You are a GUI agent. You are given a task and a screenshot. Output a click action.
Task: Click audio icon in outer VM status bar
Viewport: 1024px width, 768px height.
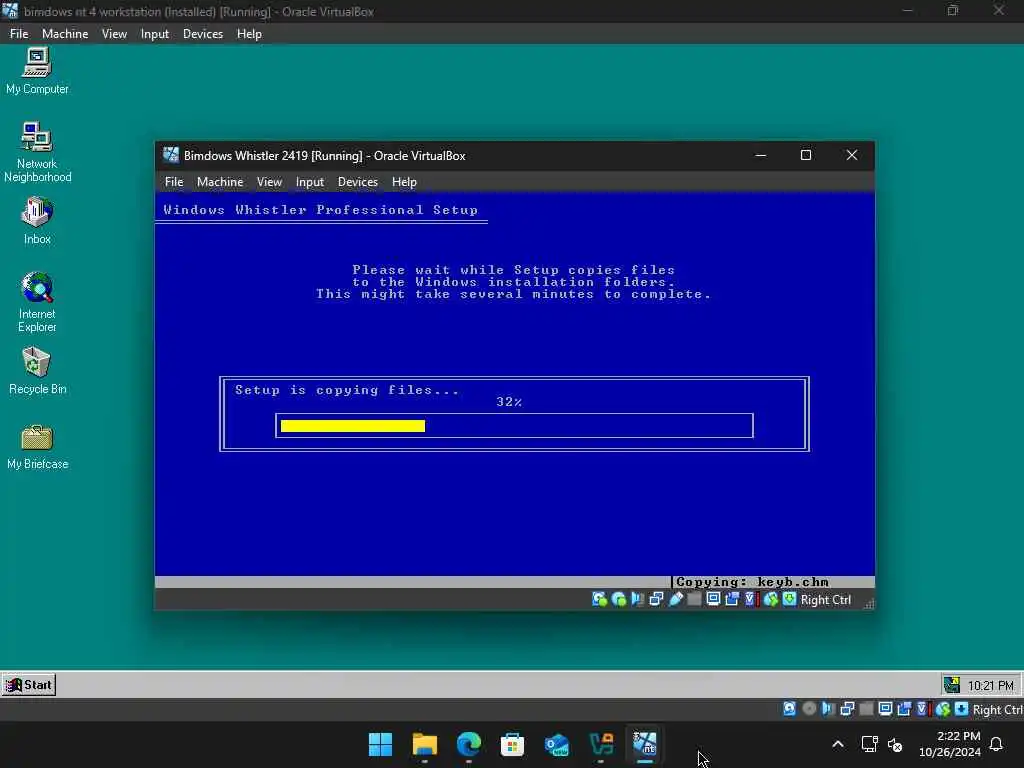click(x=828, y=709)
